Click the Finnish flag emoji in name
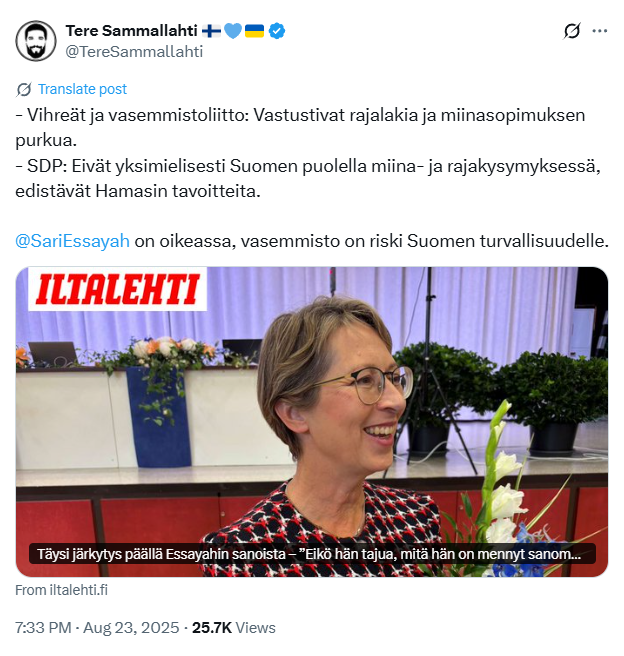The image size is (624, 656). 211,31
